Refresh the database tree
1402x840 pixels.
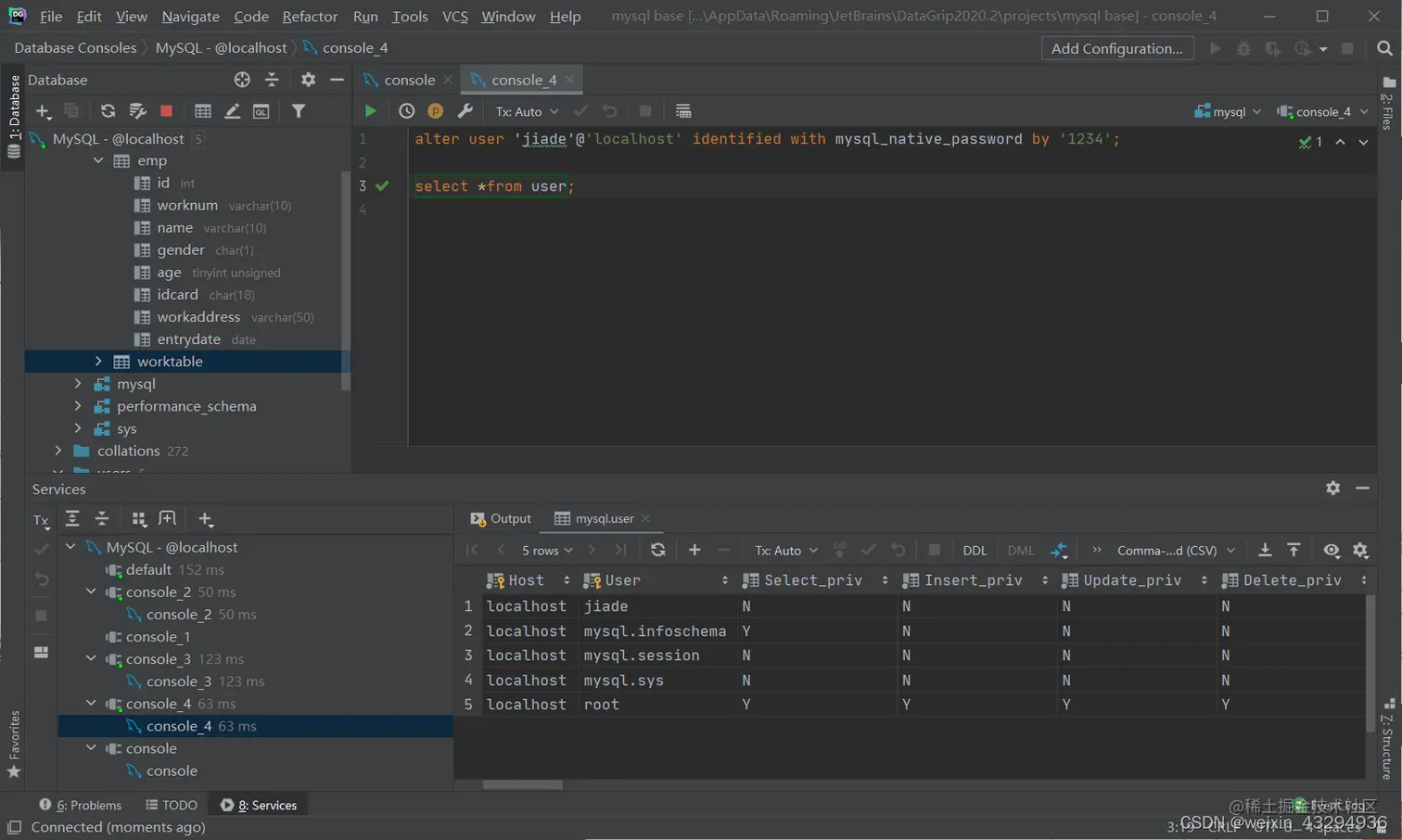(108, 111)
